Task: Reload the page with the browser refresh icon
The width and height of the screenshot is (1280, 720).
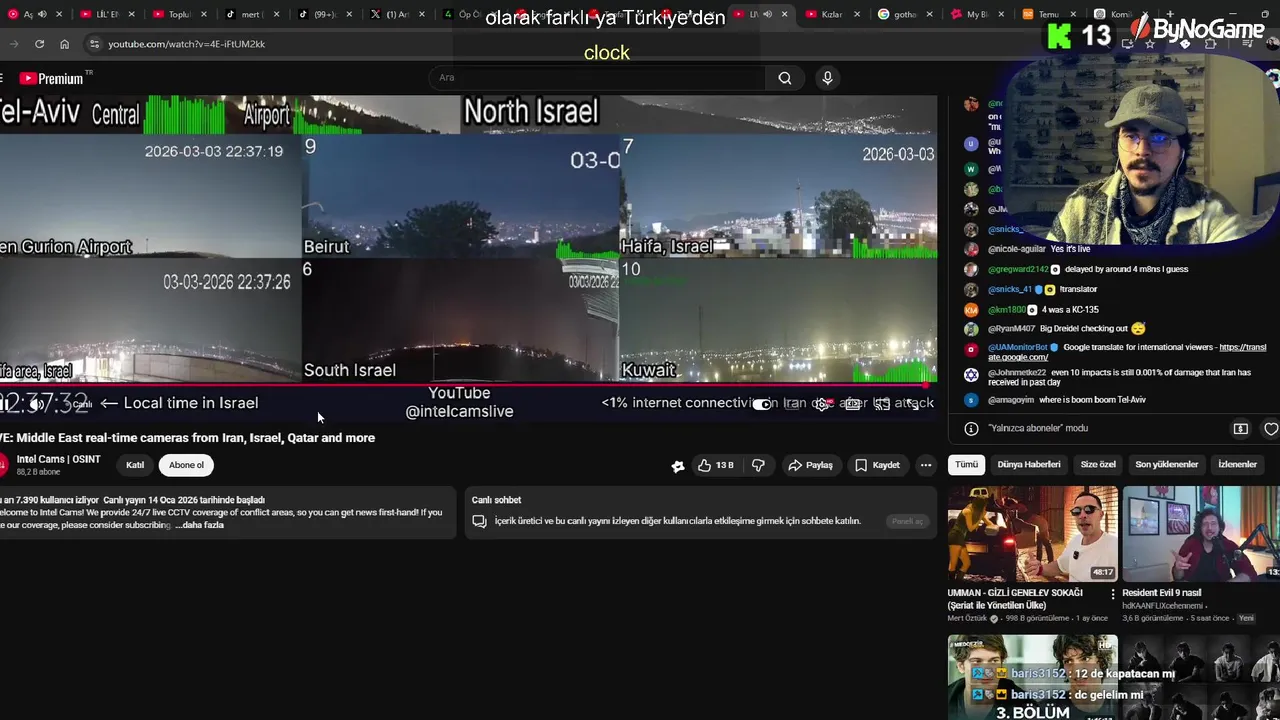Action: pyautogui.click(x=39, y=44)
